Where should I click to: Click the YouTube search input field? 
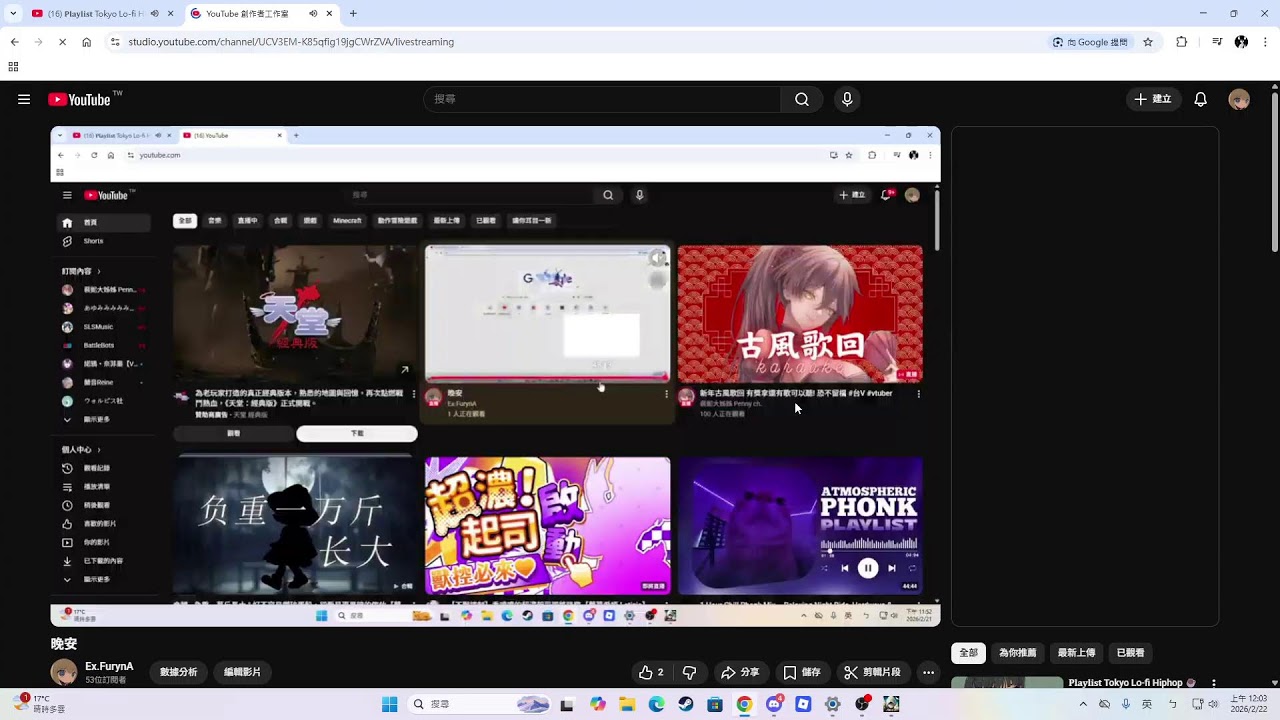point(602,99)
